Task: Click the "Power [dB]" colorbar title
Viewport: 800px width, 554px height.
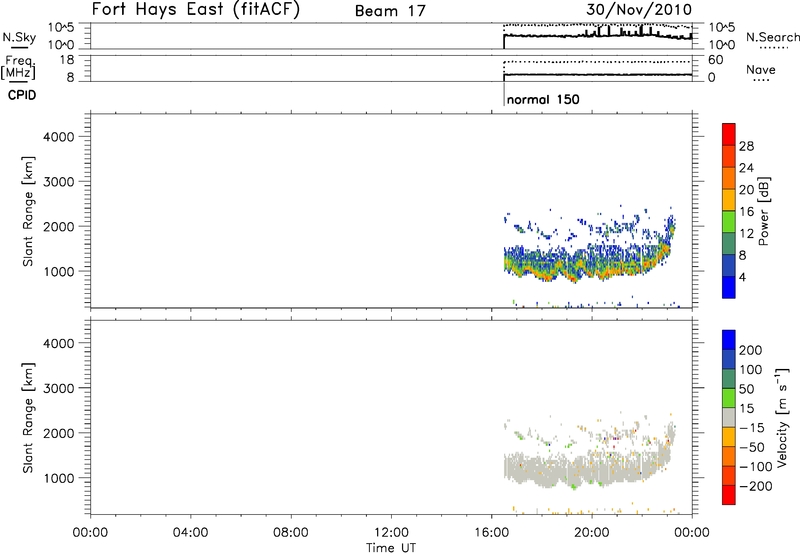Action: tap(763, 211)
